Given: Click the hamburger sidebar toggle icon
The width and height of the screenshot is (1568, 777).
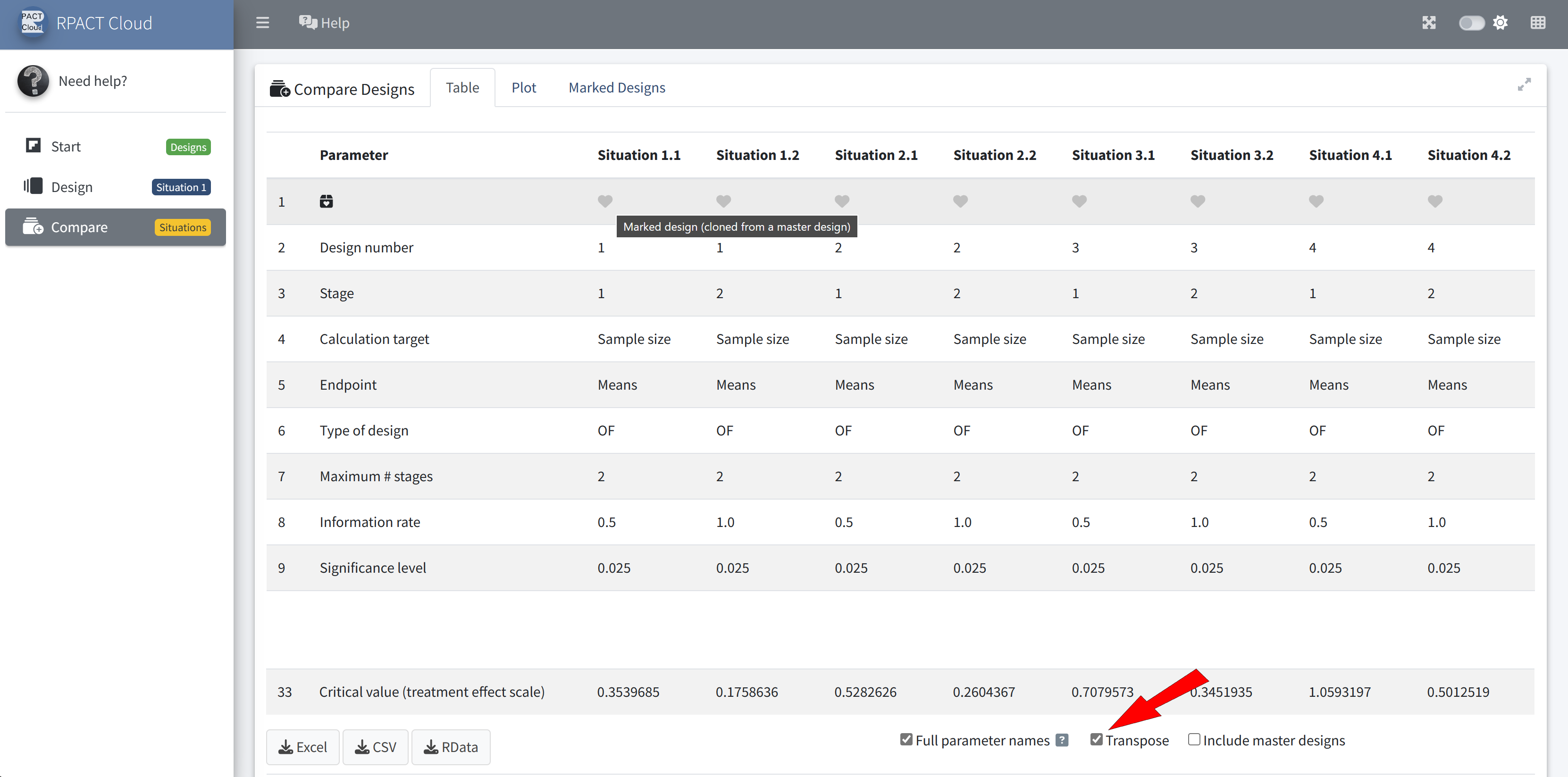Looking at the screenshot, I should (x=262, y=23).
